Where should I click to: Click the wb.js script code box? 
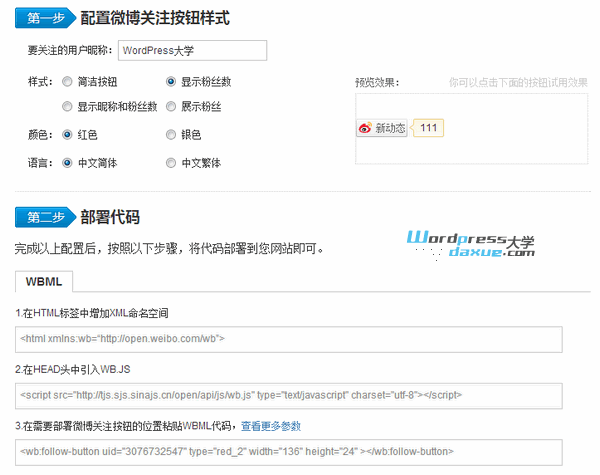point(289,396)
